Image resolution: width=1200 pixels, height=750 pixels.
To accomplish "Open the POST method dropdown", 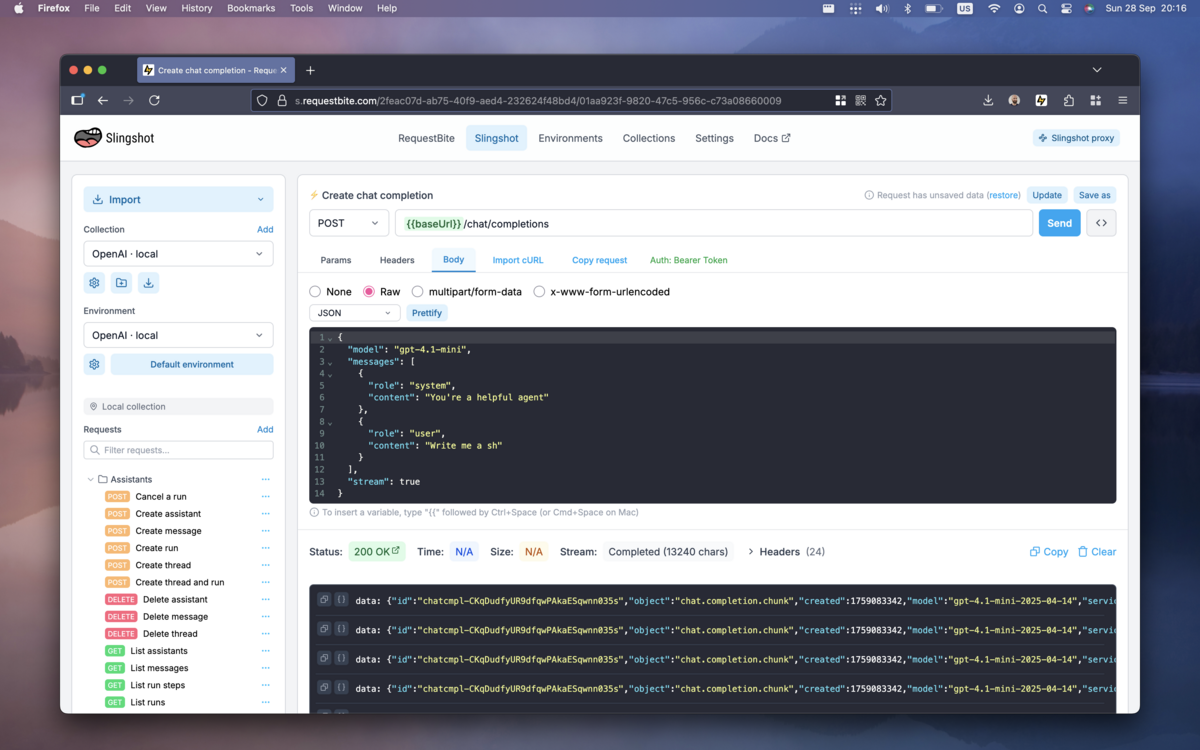I will point(349,223).
